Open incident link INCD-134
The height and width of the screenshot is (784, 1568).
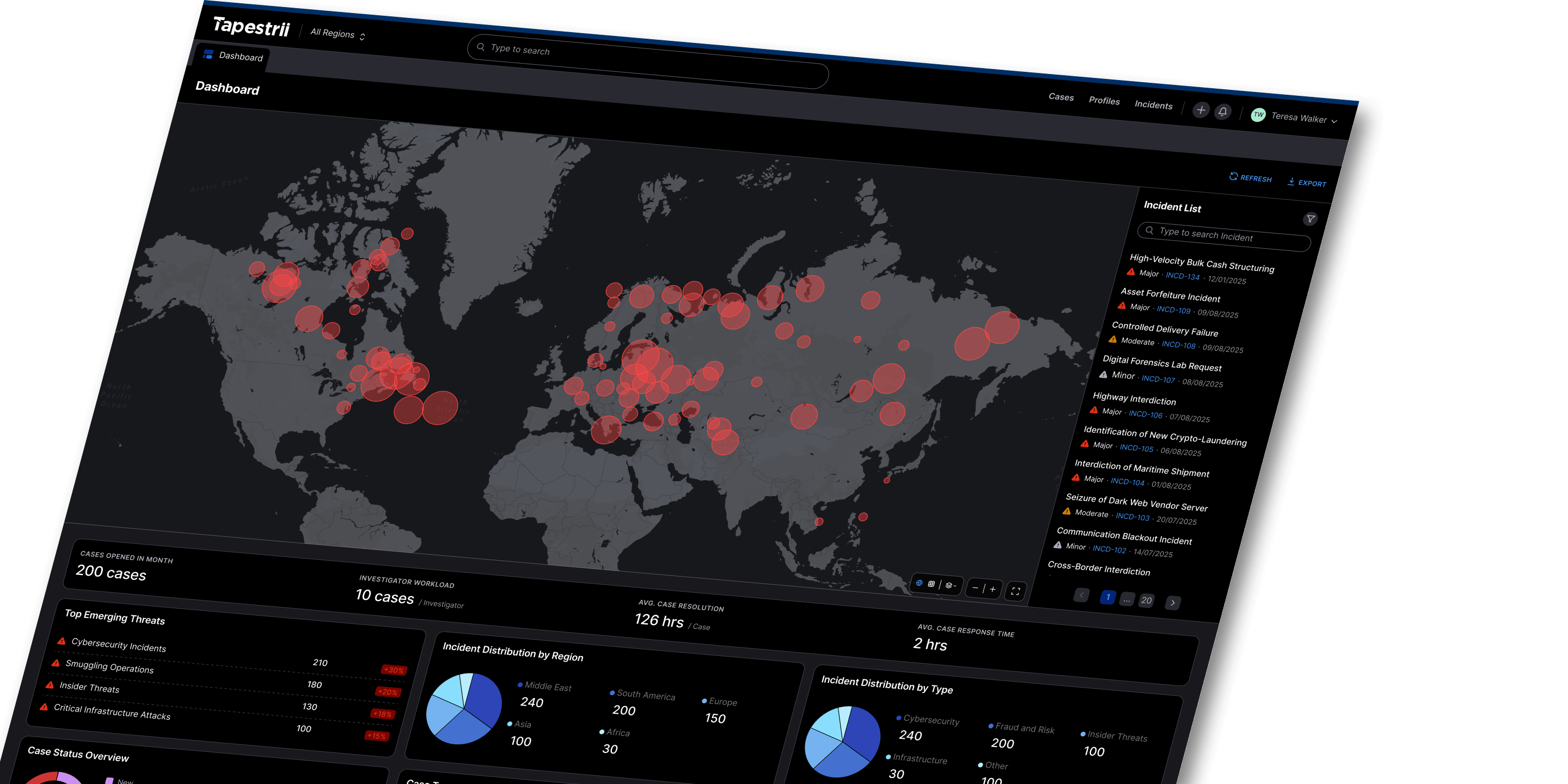(x=1182, y=277)
